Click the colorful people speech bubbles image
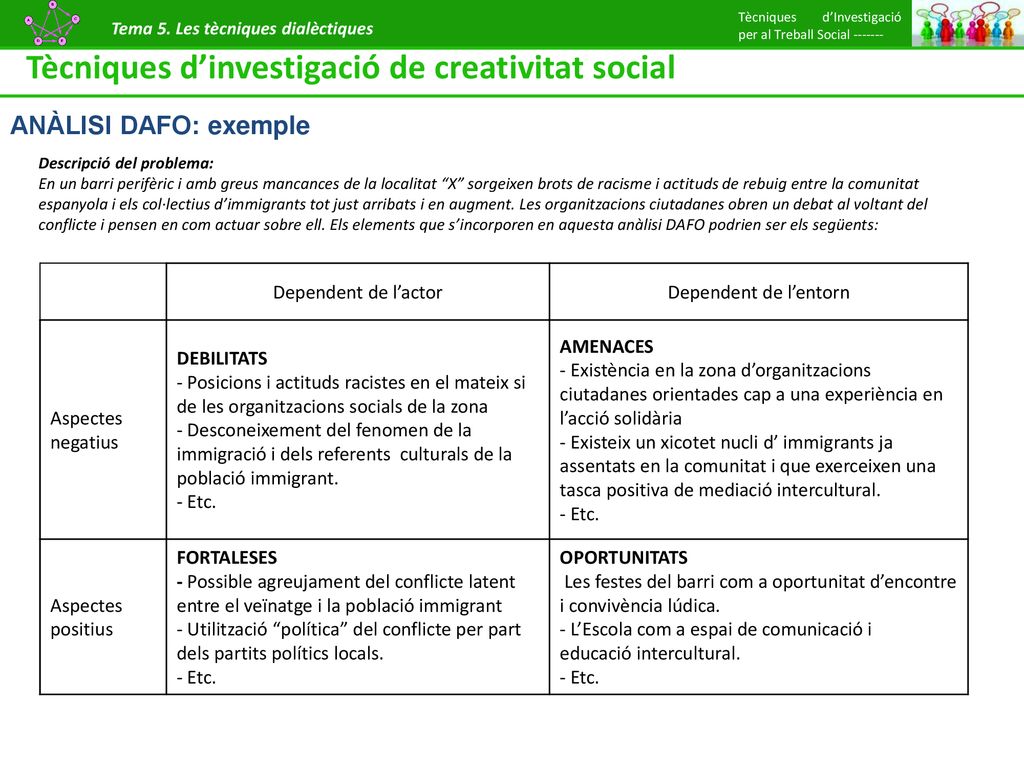This screenshot has height=768, width=1024. tap(967, 24)
